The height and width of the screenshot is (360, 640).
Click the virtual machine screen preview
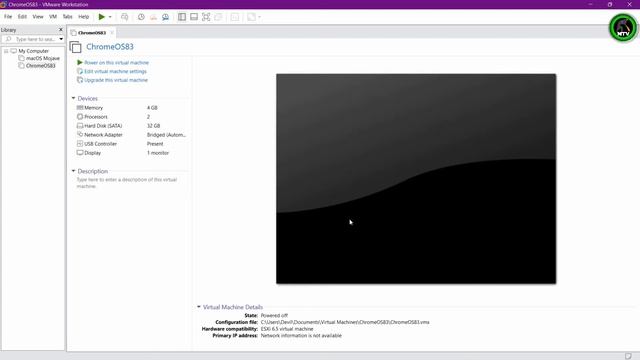[416, 179]
